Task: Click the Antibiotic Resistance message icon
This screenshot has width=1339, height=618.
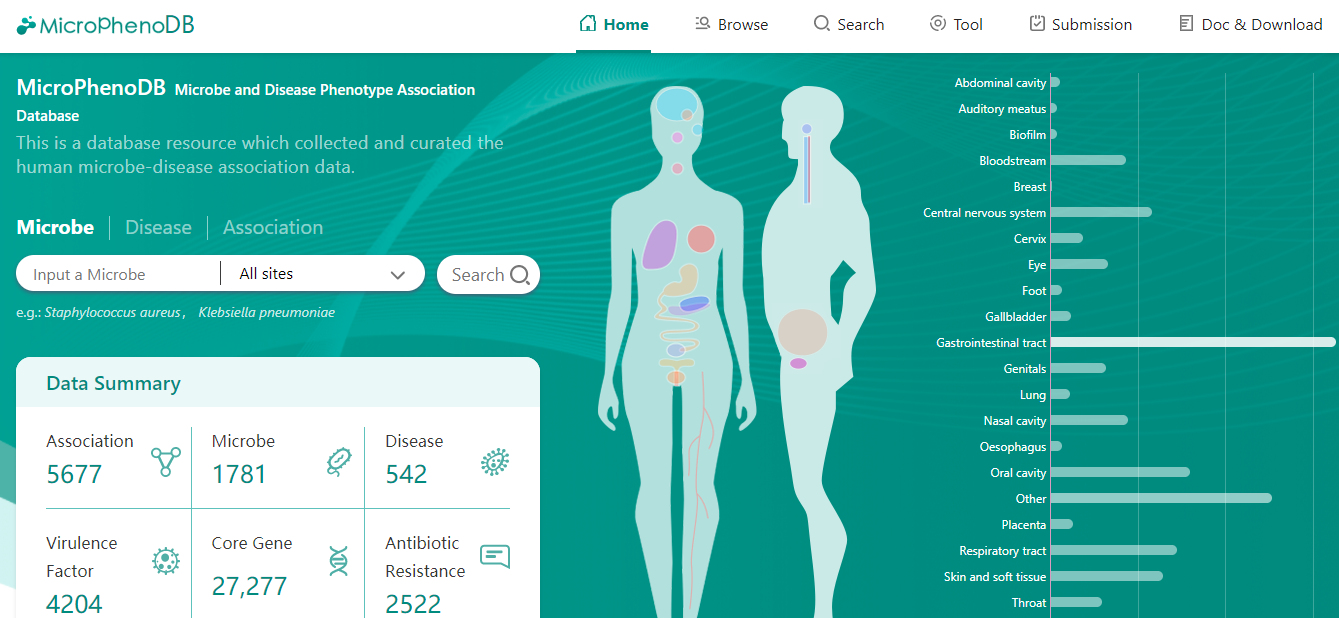Action: point(495,557)
